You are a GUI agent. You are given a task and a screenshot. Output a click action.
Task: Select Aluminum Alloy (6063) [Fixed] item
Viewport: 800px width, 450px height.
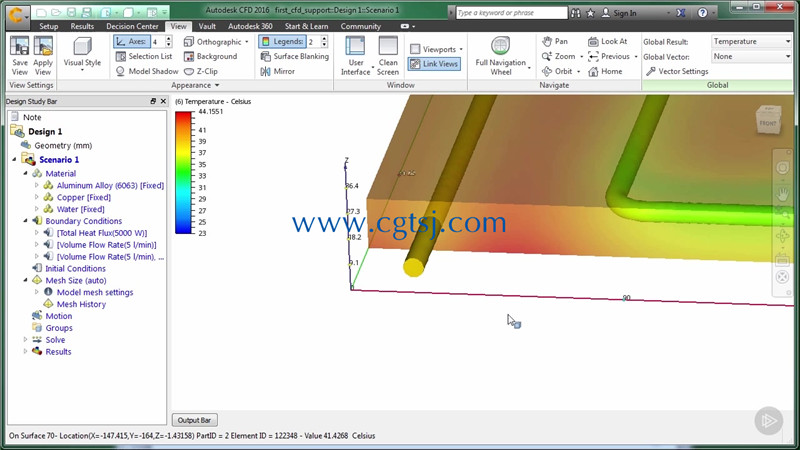[110, 185]
